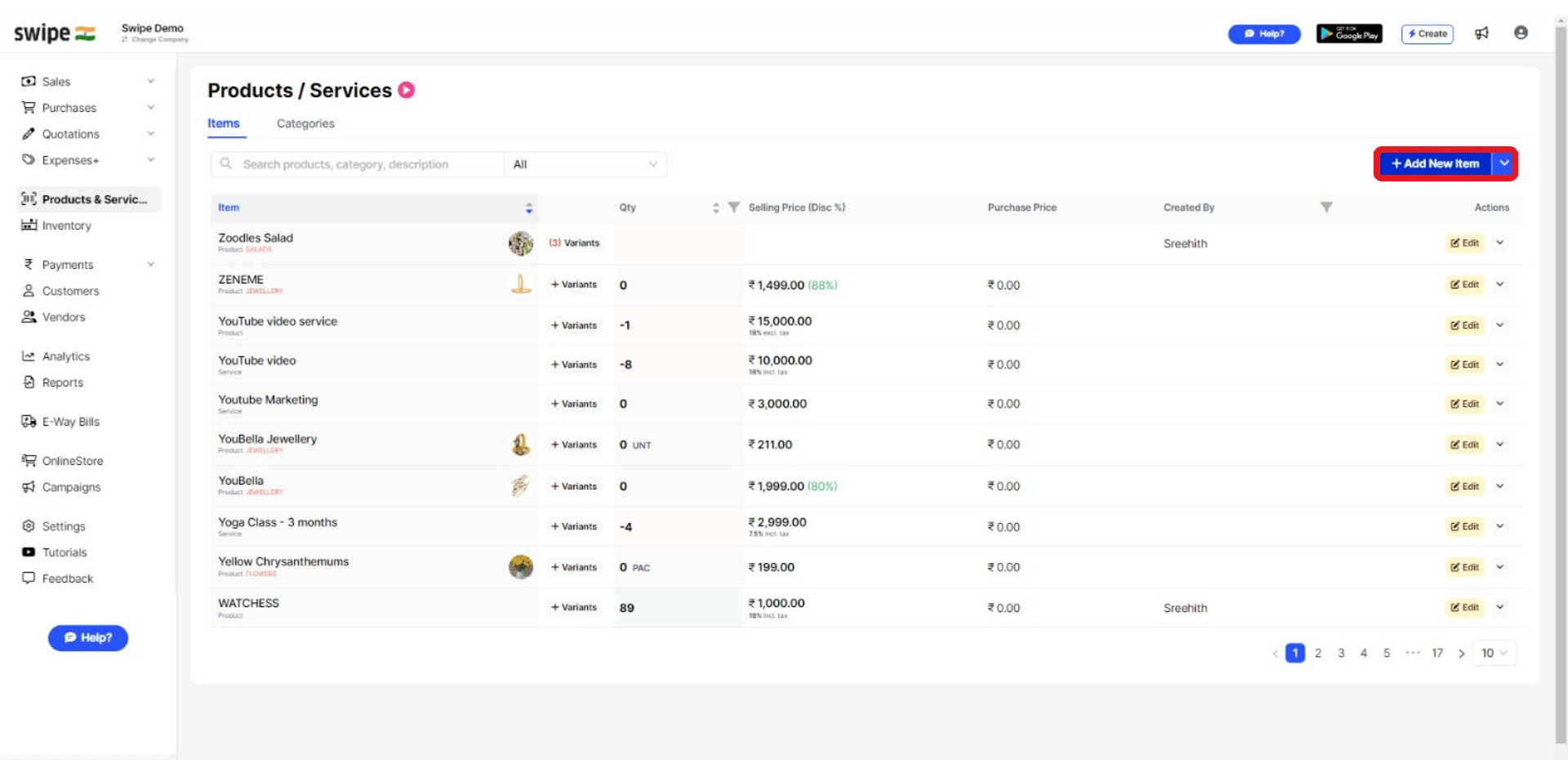Image resolution: width=1568 pixels, height=760 pixels.
Task: Click the Help button in the top bar
Action: (x=1264, y=34)
